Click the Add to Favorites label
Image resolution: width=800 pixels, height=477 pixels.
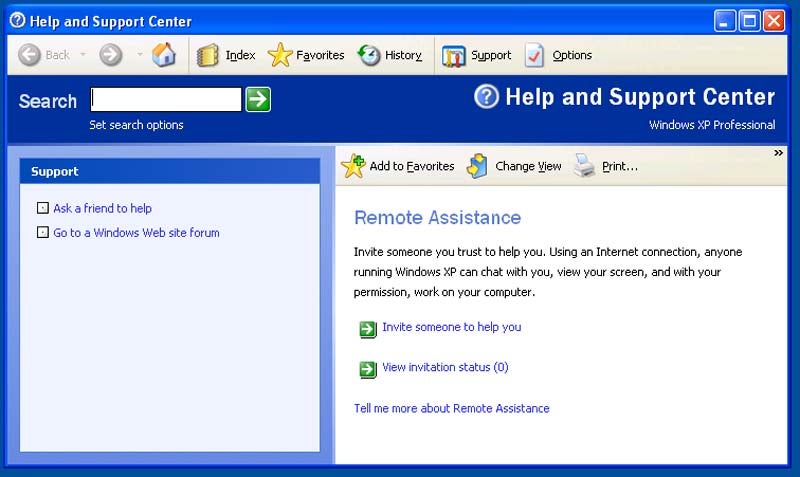coord(412,166)
